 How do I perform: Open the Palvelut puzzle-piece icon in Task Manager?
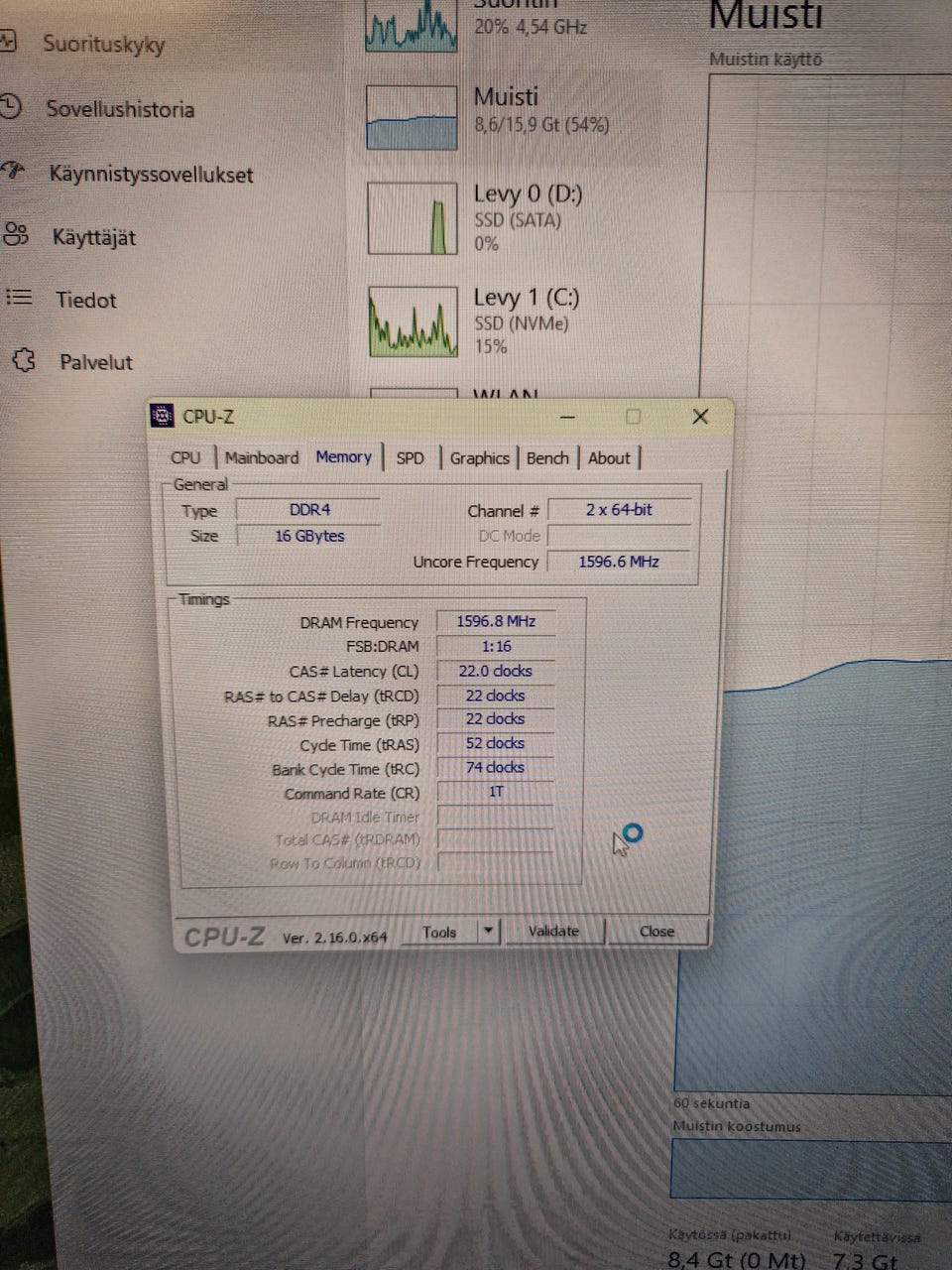tap(25, 360)
